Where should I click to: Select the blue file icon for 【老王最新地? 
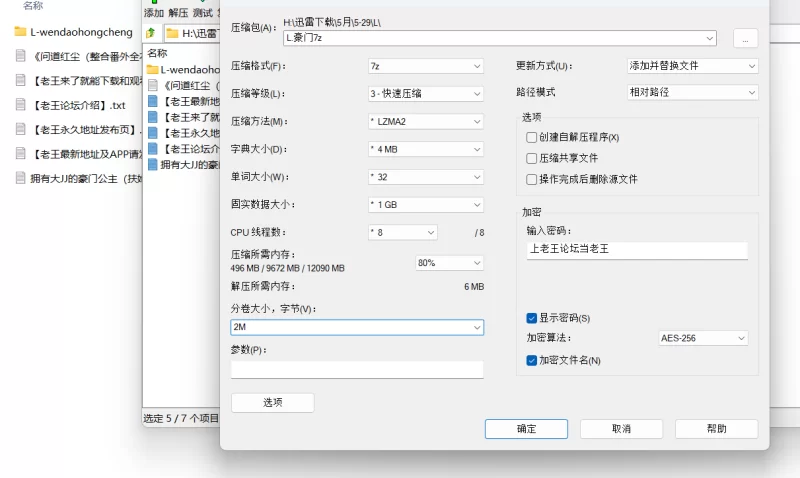pos(153,101)
